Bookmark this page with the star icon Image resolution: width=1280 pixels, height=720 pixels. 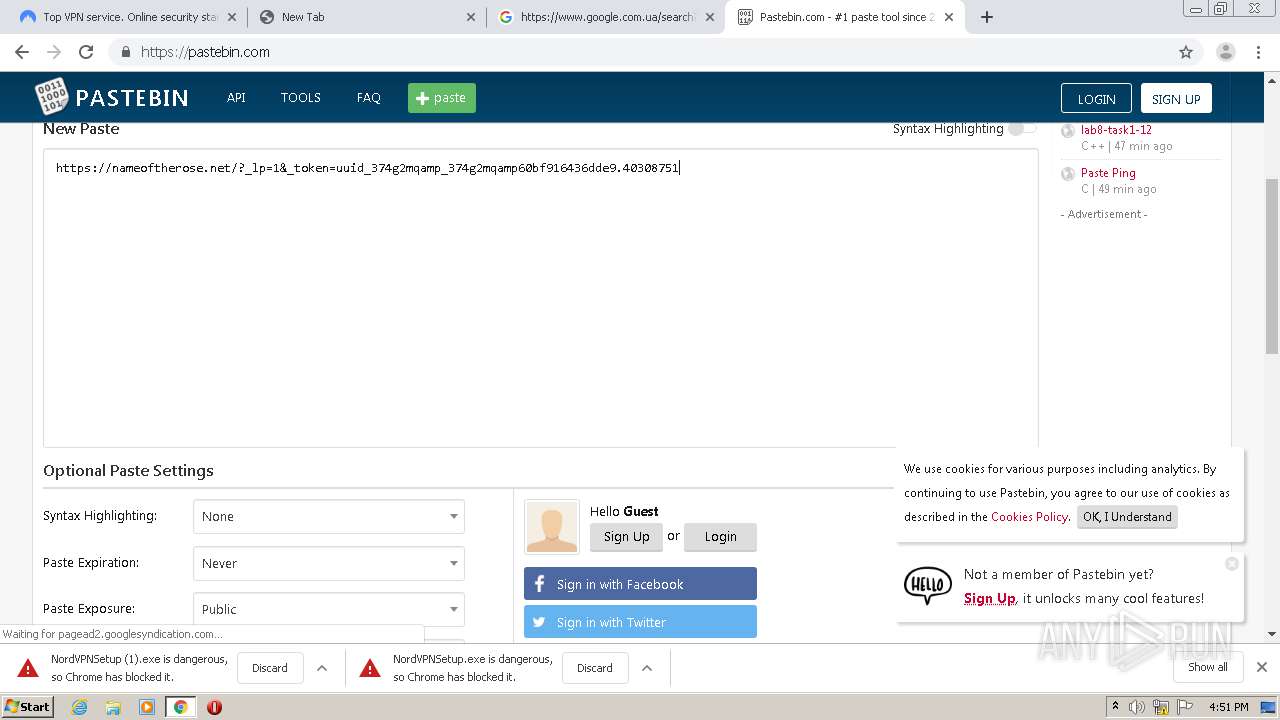[x=1186, y=52]
